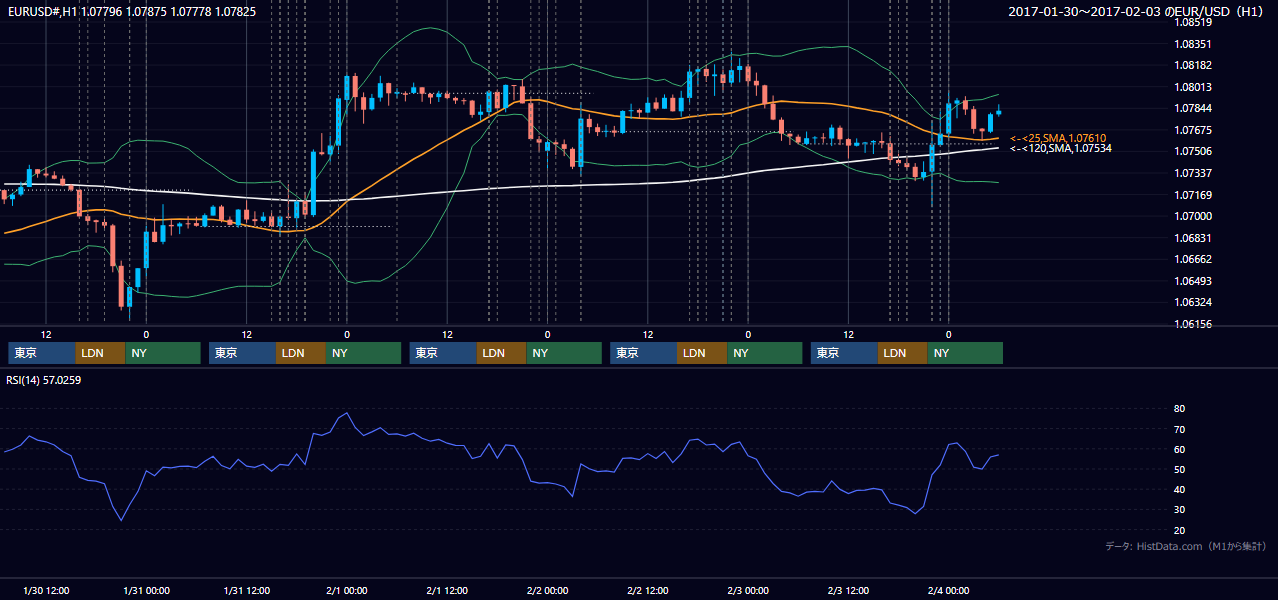The height and width of the screenshot is (600, 1278).
Task: Click price axis value 1.06493
Action: (1193, 281)
